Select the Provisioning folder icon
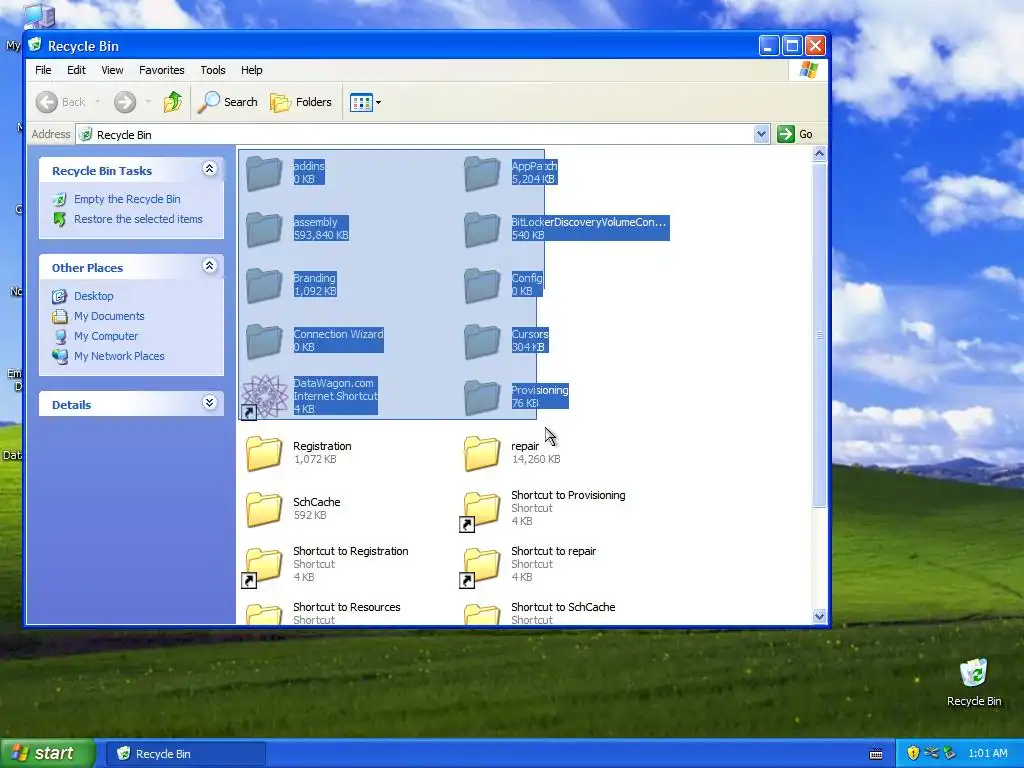 pos(482,396)
